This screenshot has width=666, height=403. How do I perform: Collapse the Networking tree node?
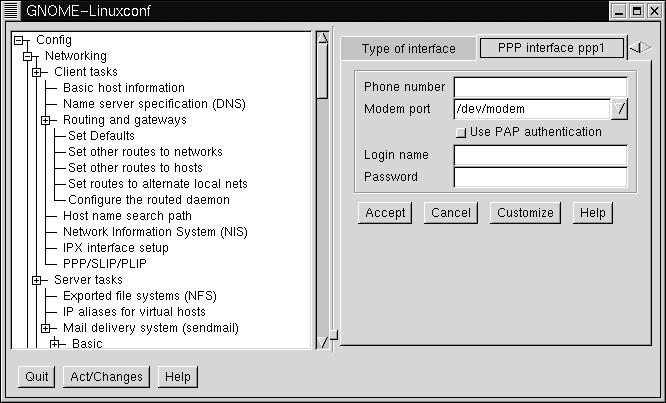[x=28, y=56]
